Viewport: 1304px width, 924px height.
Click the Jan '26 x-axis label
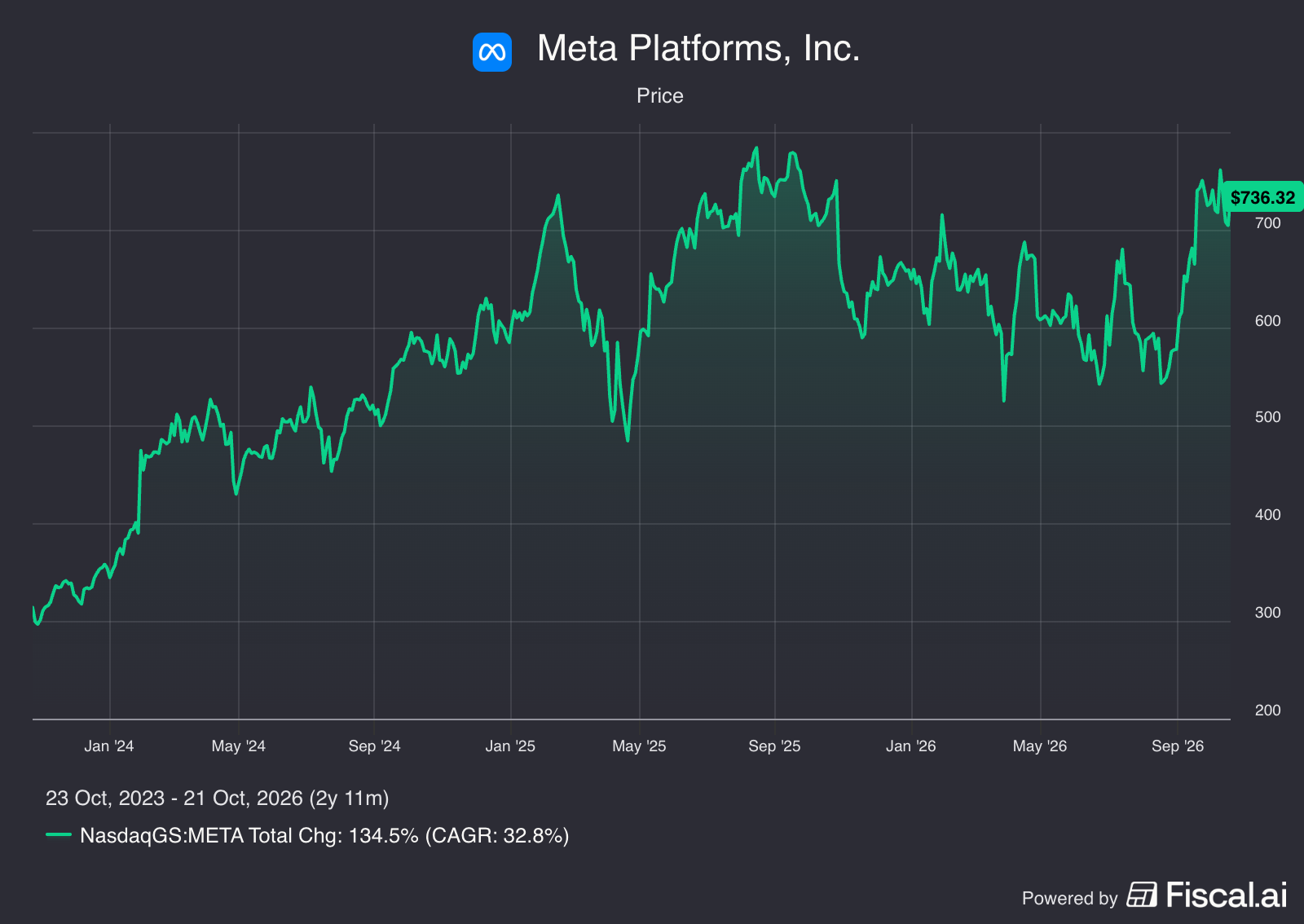(911, 746)
